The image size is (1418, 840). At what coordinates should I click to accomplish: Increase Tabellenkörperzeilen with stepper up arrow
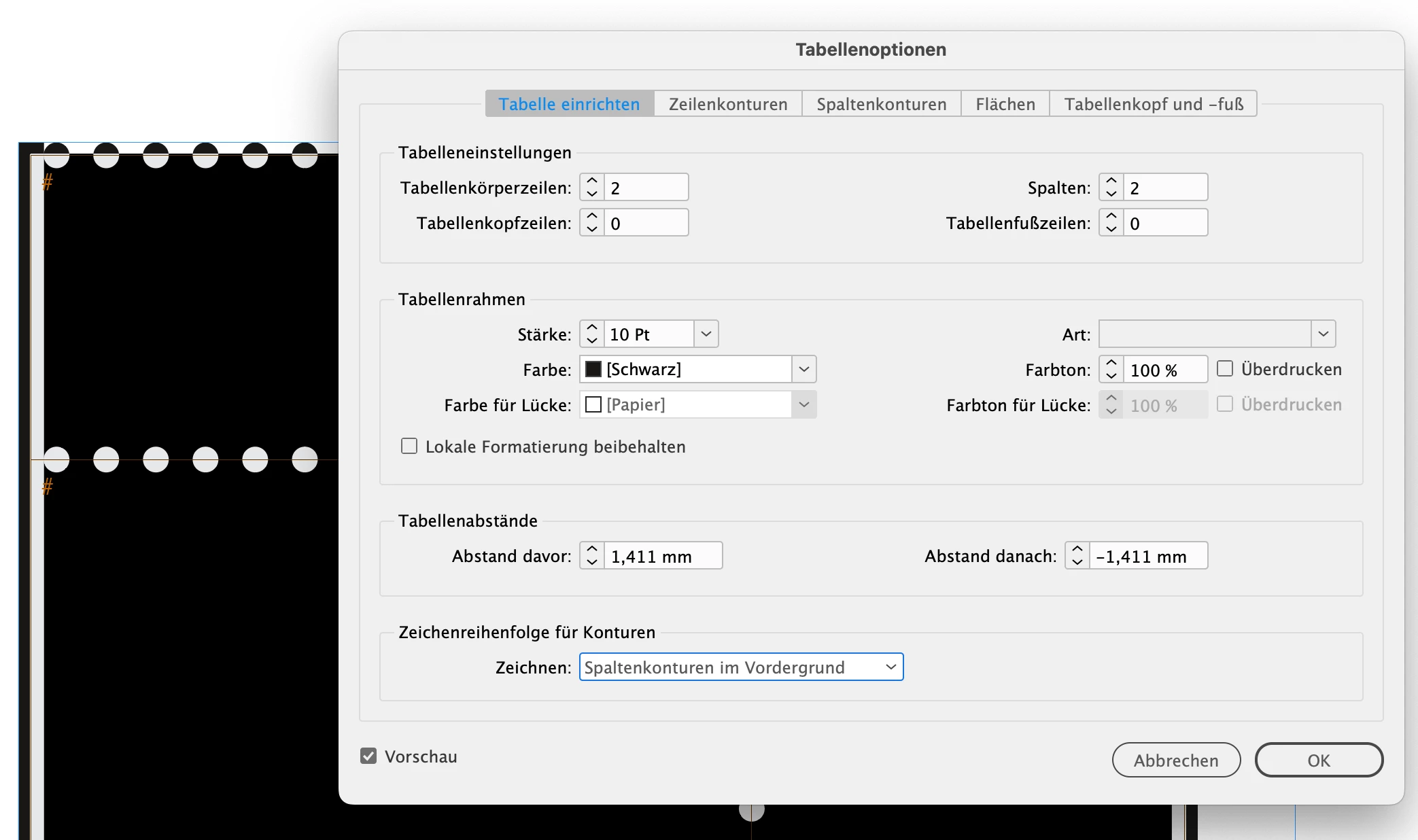click(592, 181)
